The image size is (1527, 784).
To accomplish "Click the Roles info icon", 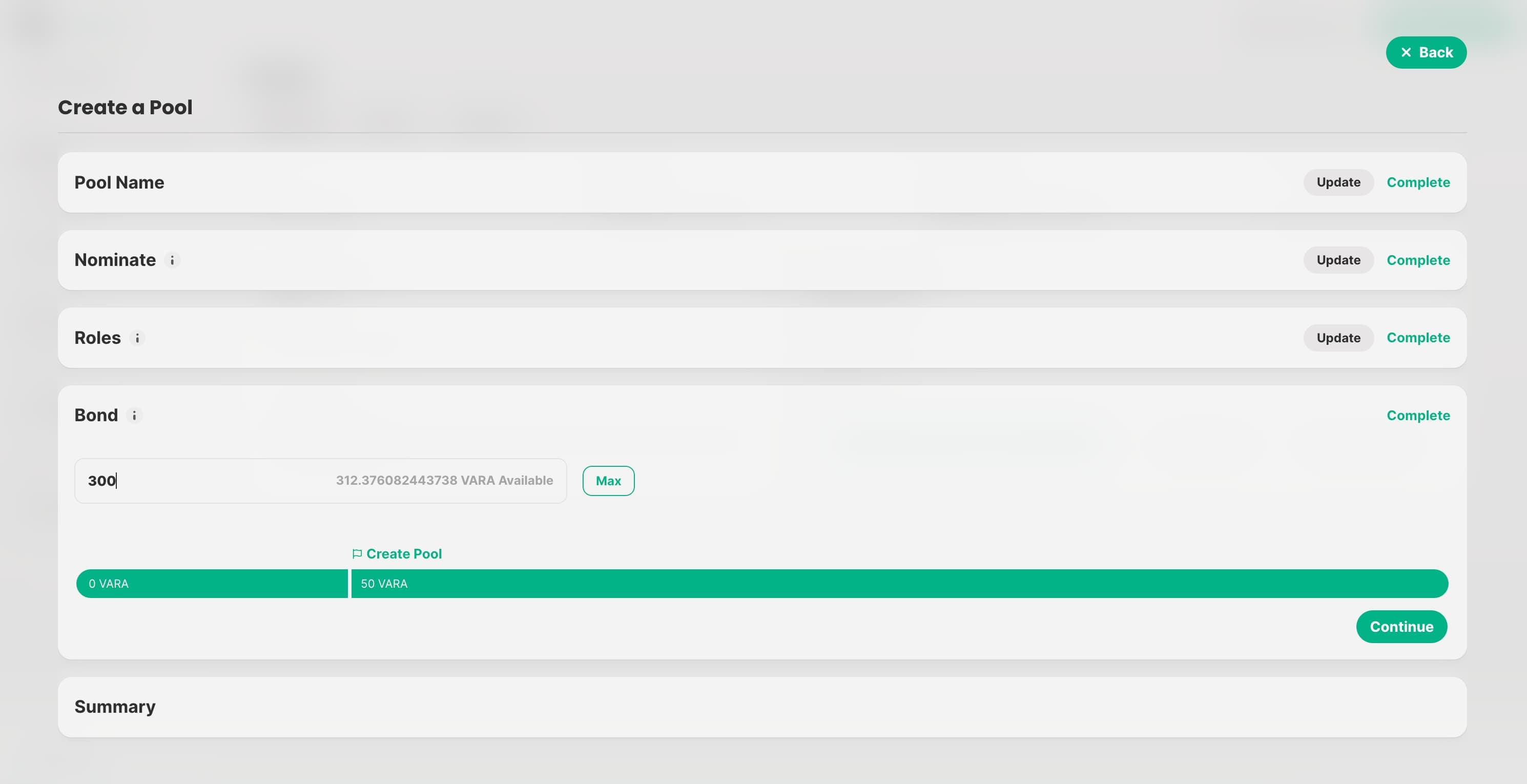I will (137, 338).
